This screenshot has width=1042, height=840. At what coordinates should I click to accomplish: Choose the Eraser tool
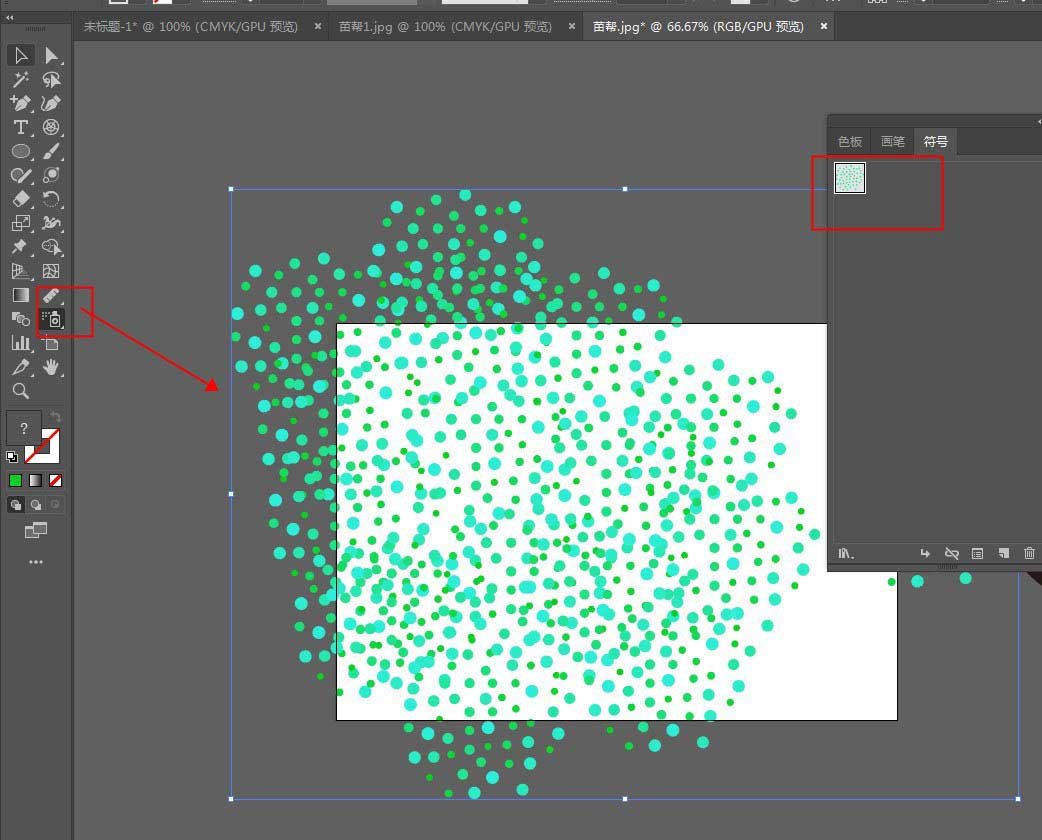coord(21,199)
